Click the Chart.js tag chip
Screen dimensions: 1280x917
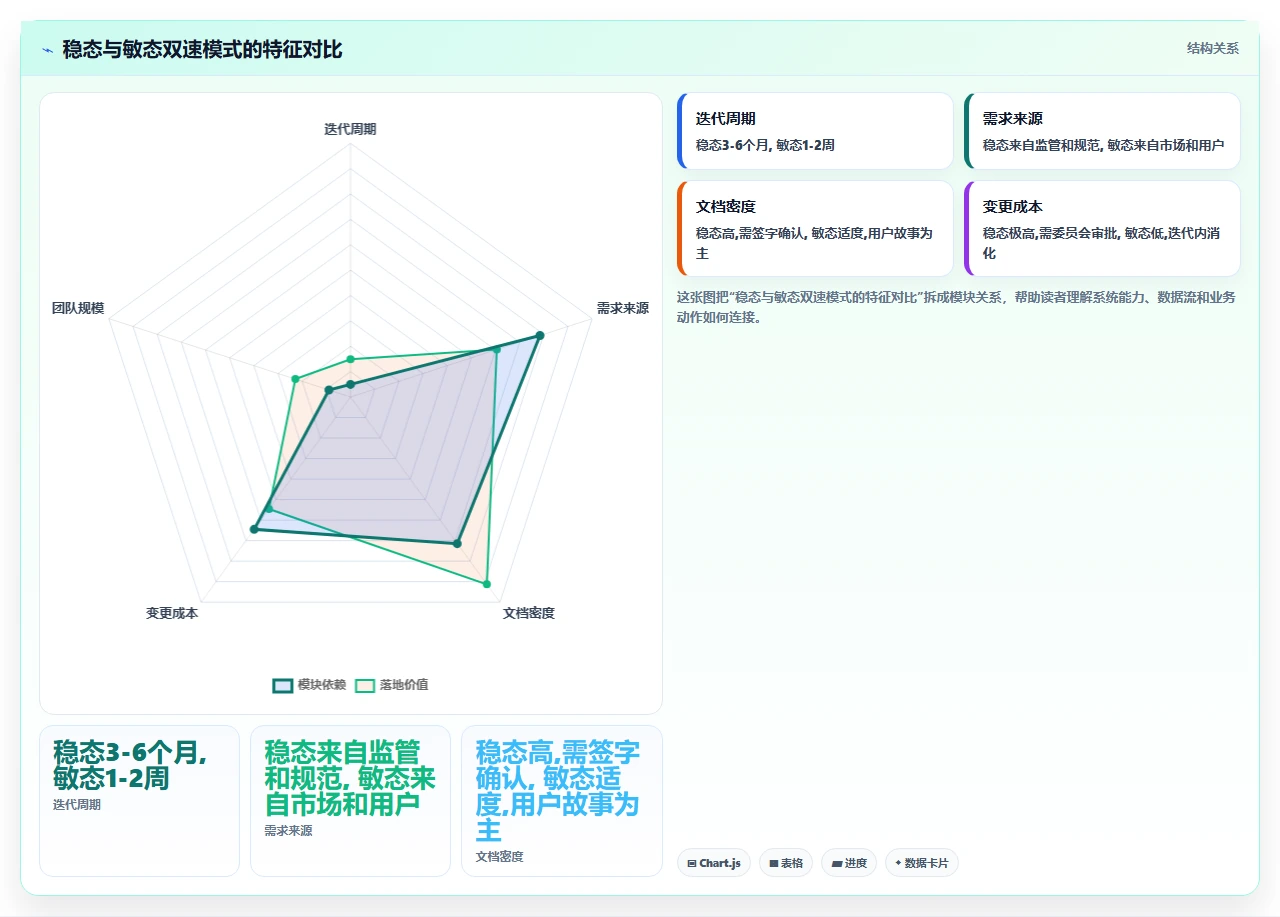[x=714, y=863]
